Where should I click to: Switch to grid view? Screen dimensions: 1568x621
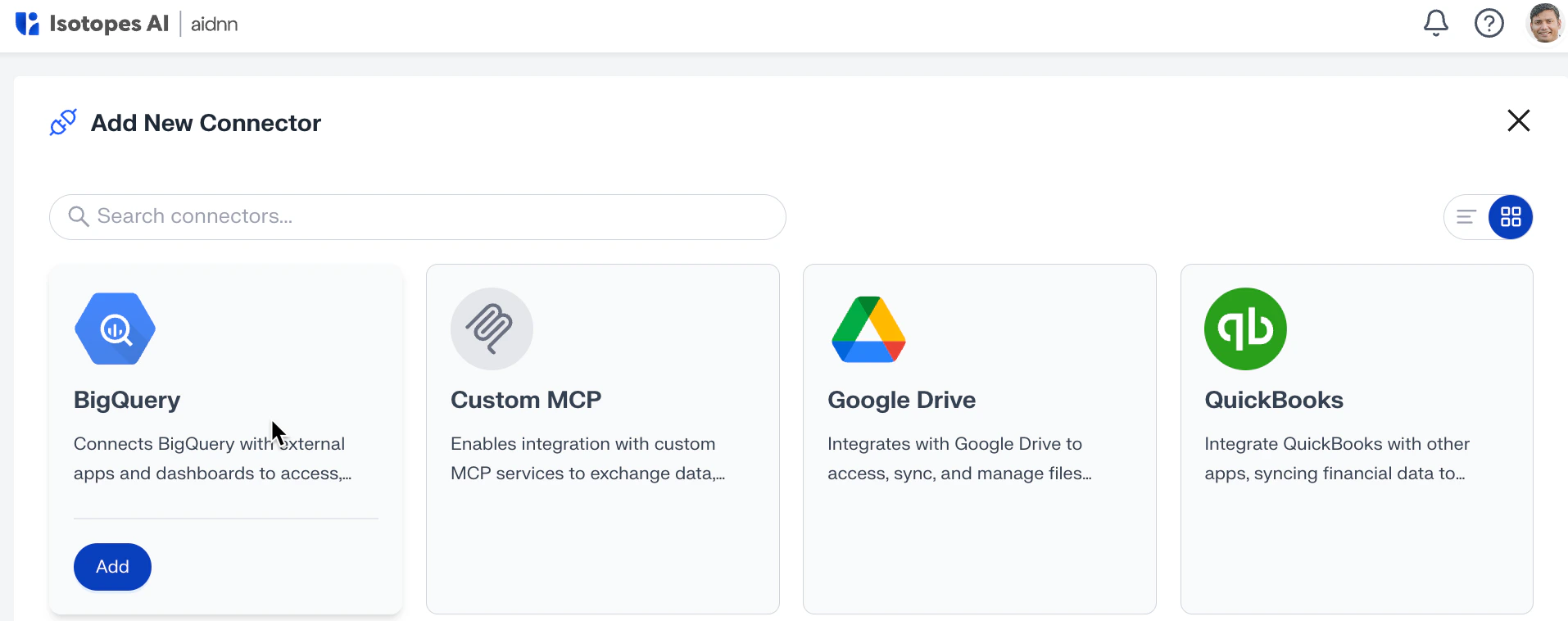(1510, 216)
